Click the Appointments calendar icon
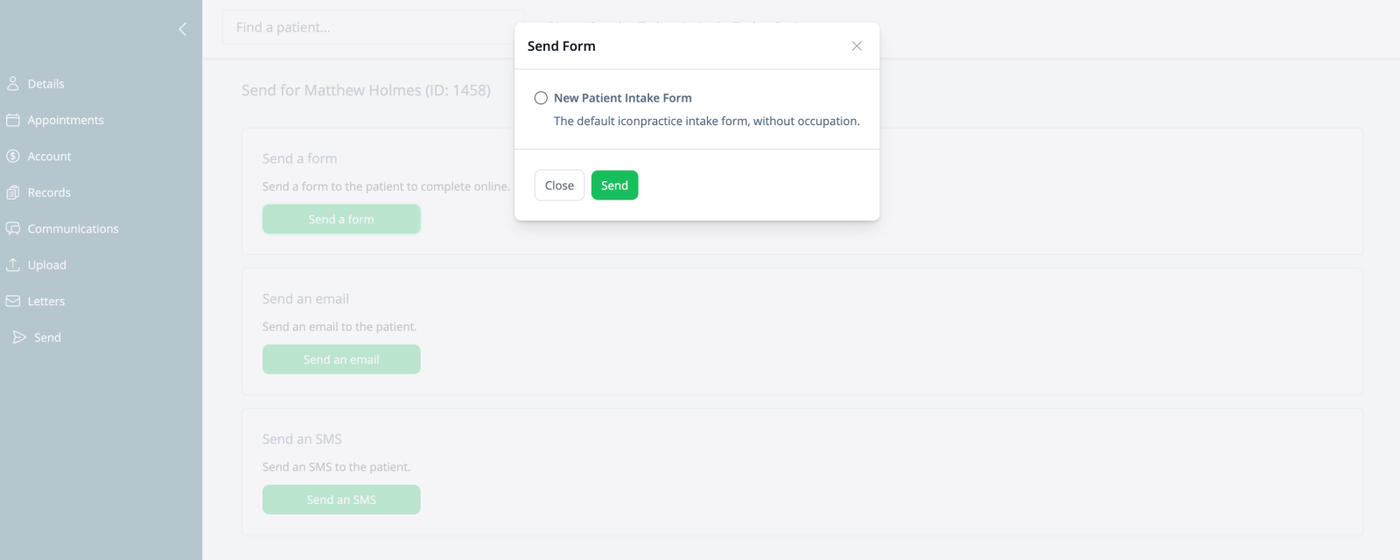The image size is (1400, 560). coord(13,120)
